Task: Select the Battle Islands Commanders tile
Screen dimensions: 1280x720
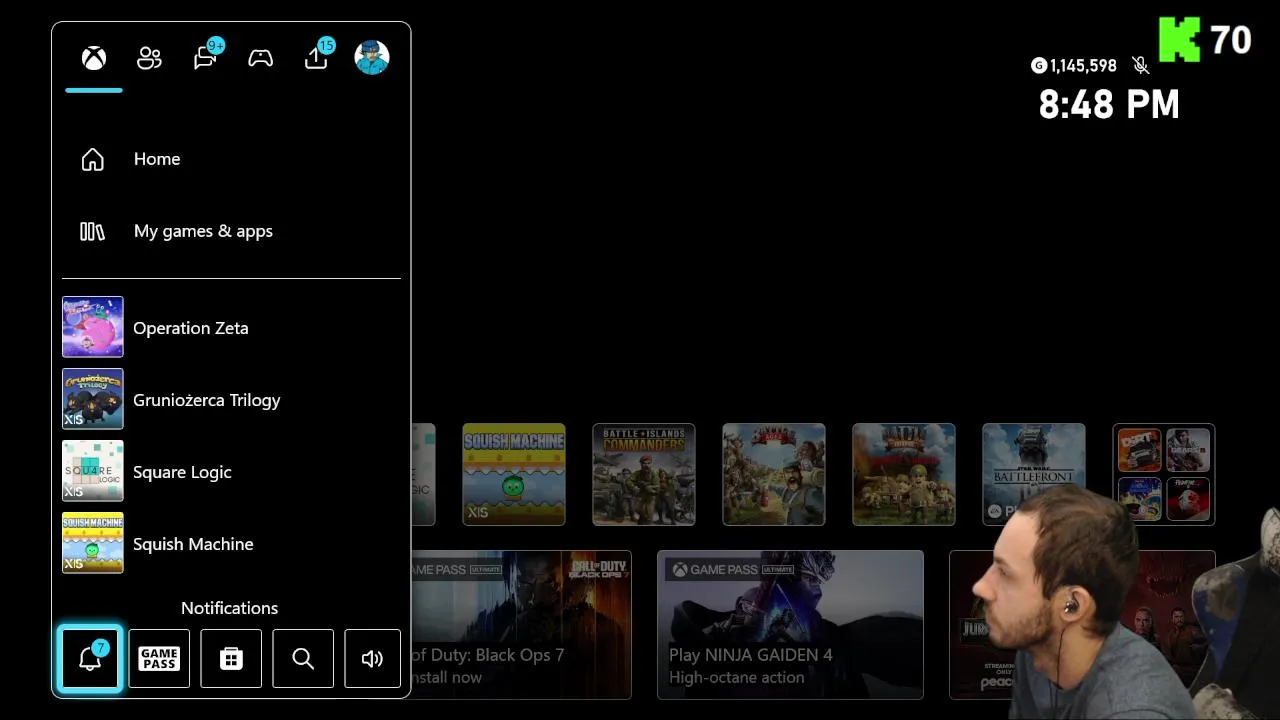Action: 644,474
